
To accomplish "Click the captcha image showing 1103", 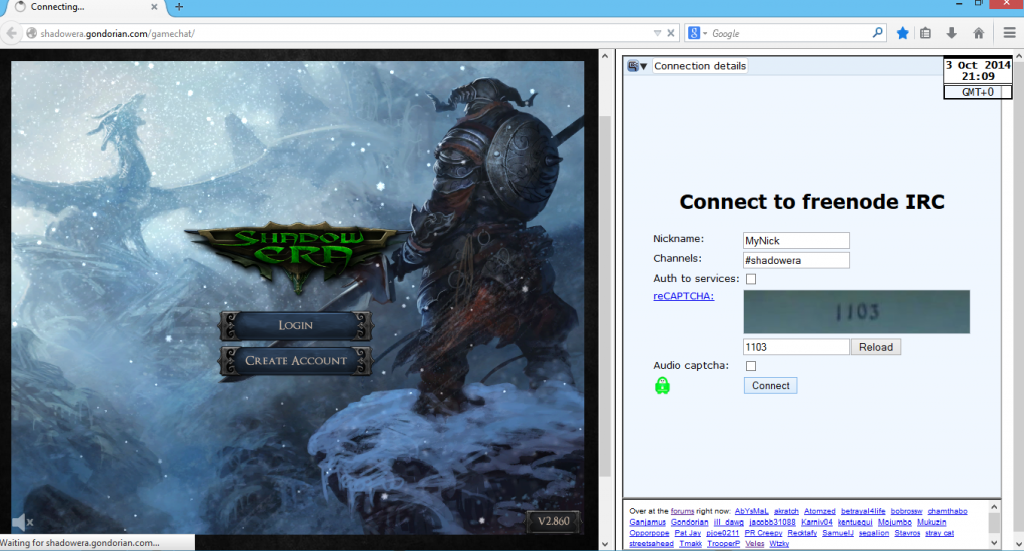I will pyautogui.click(x=856, y=312).
